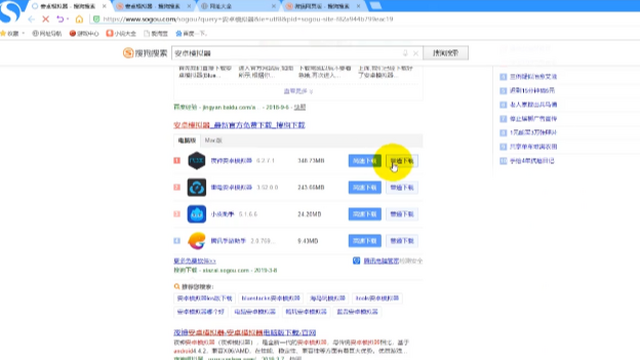
Task: Click the Tencent orange swirl app icon
Action: tap(196, 241)
